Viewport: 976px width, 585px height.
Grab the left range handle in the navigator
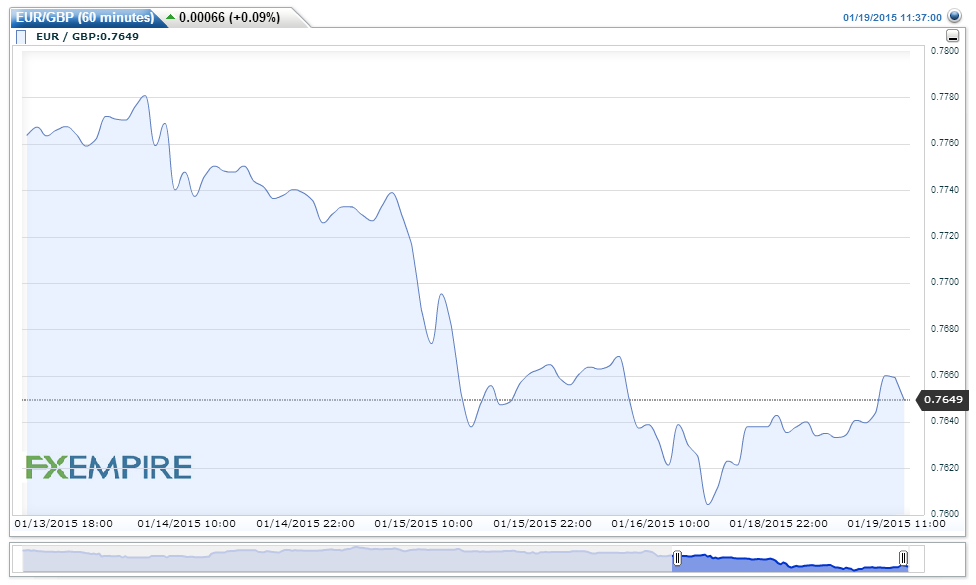(x=677, y=558)
